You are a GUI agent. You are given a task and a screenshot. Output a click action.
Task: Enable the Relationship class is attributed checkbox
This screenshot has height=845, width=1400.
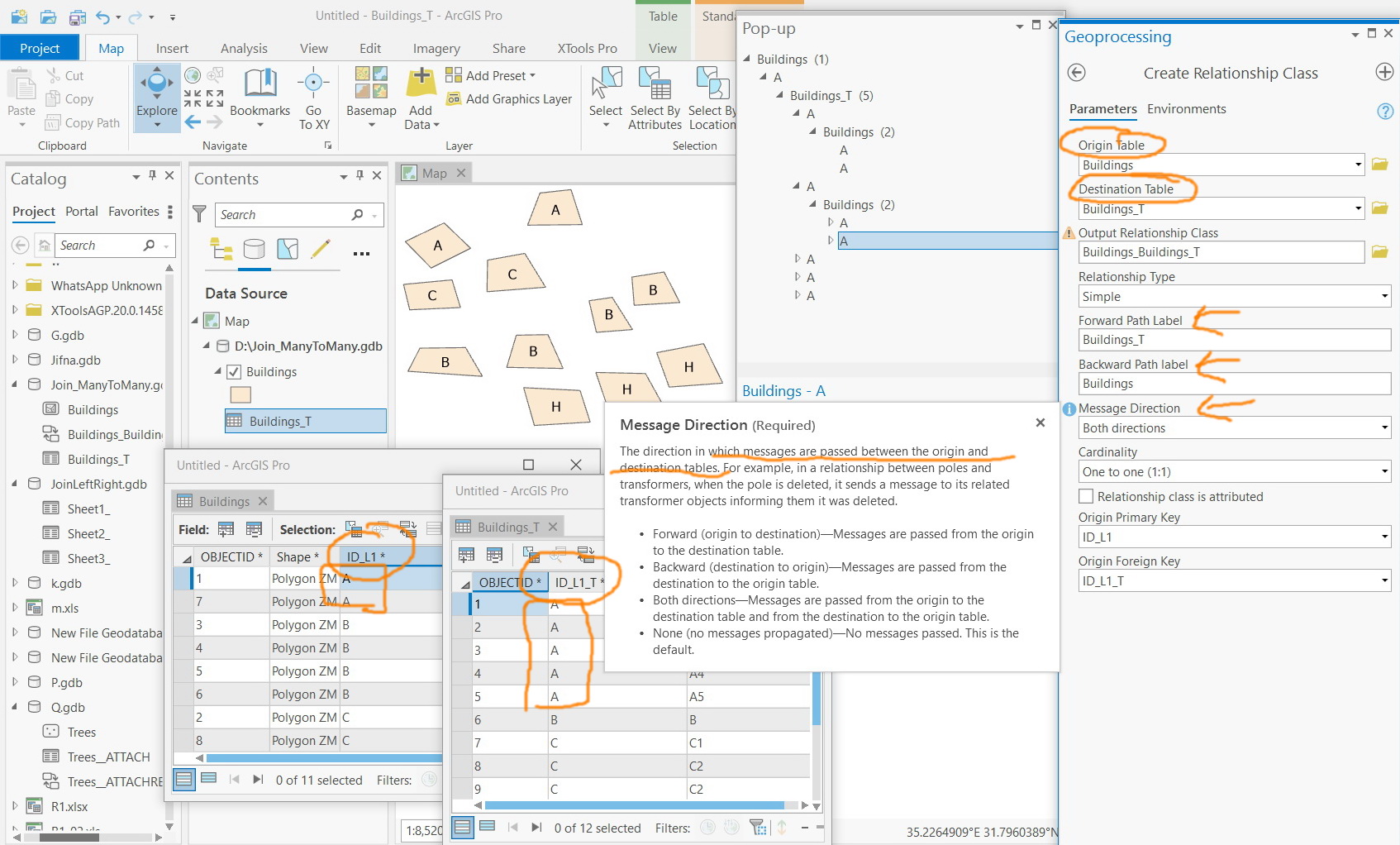[1086, 496]
